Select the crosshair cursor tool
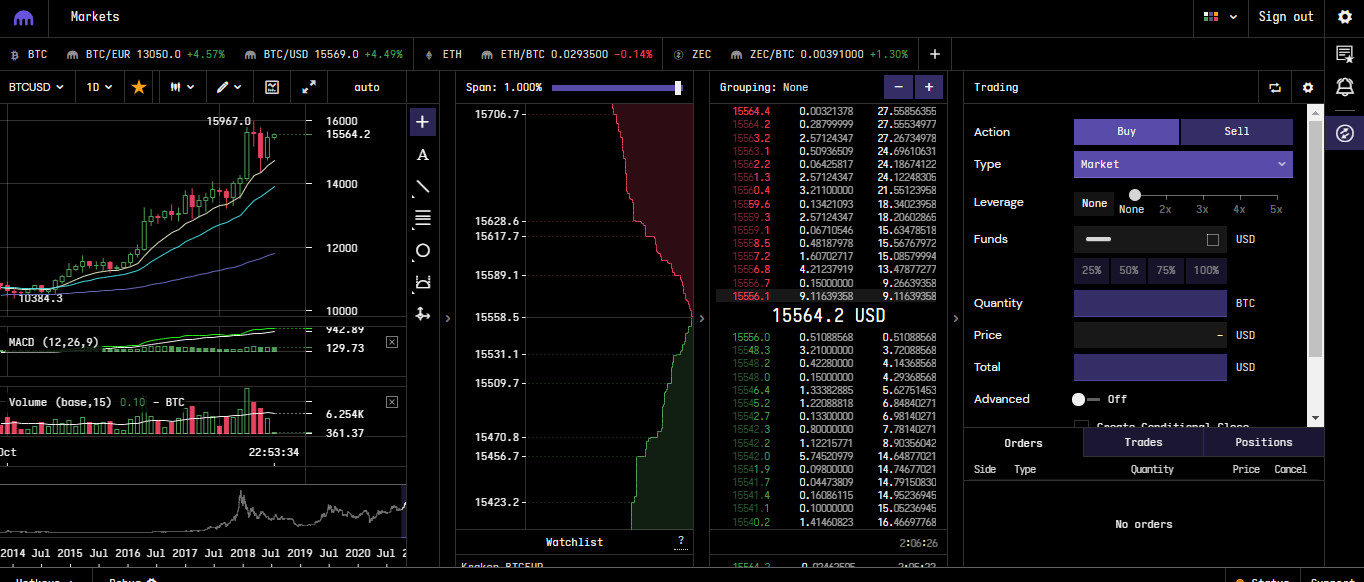 tap(422, 122)
